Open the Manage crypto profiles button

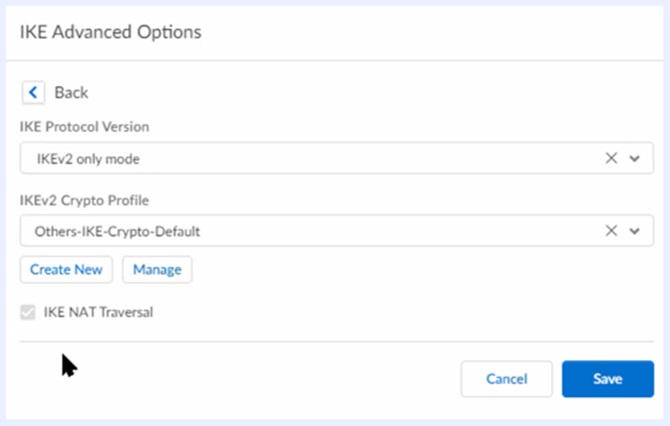157,269
